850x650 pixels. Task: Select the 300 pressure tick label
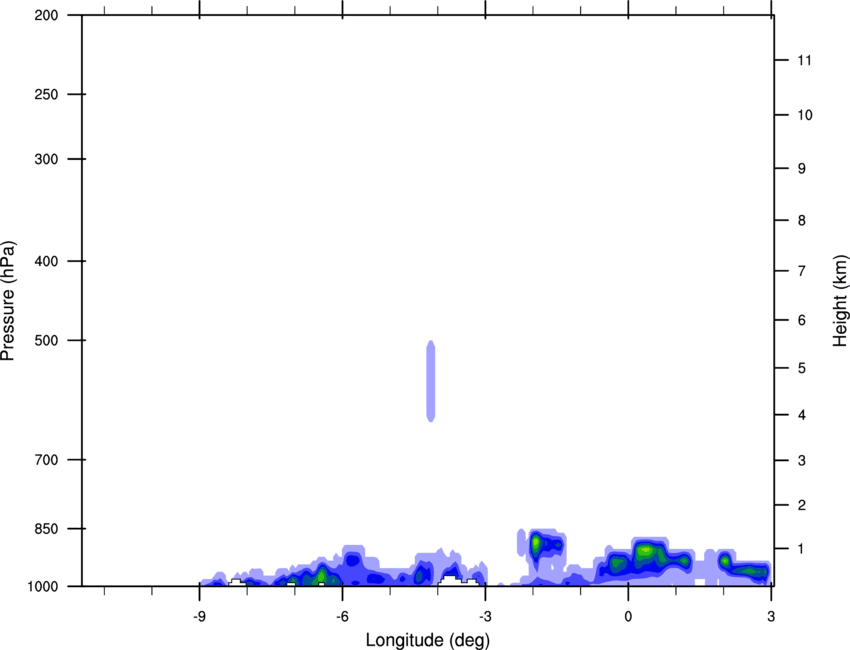click(x=46, y=159)
